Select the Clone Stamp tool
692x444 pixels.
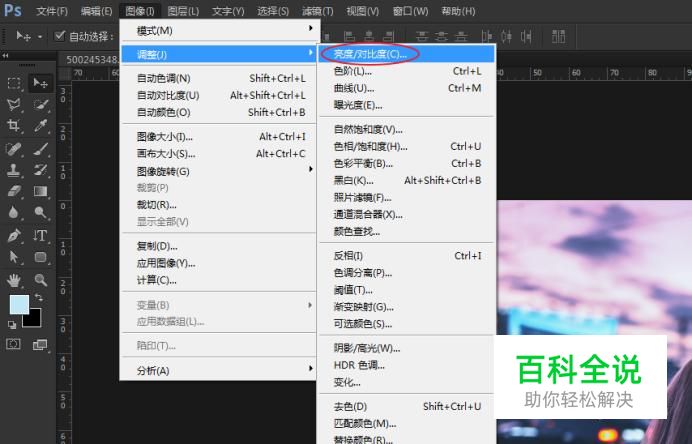coord(14,170)
